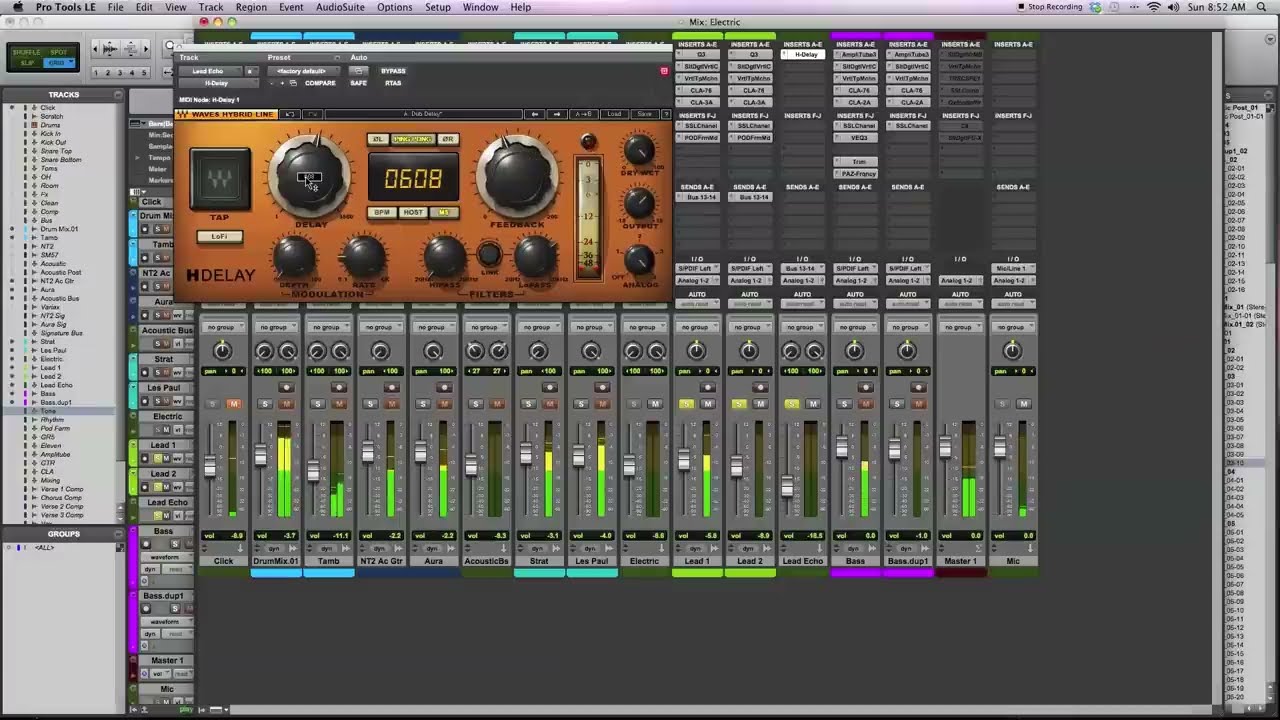Solo the Lead Echo channel
Viewport: 1280px width, 720px height.
(x=792, y=404)
